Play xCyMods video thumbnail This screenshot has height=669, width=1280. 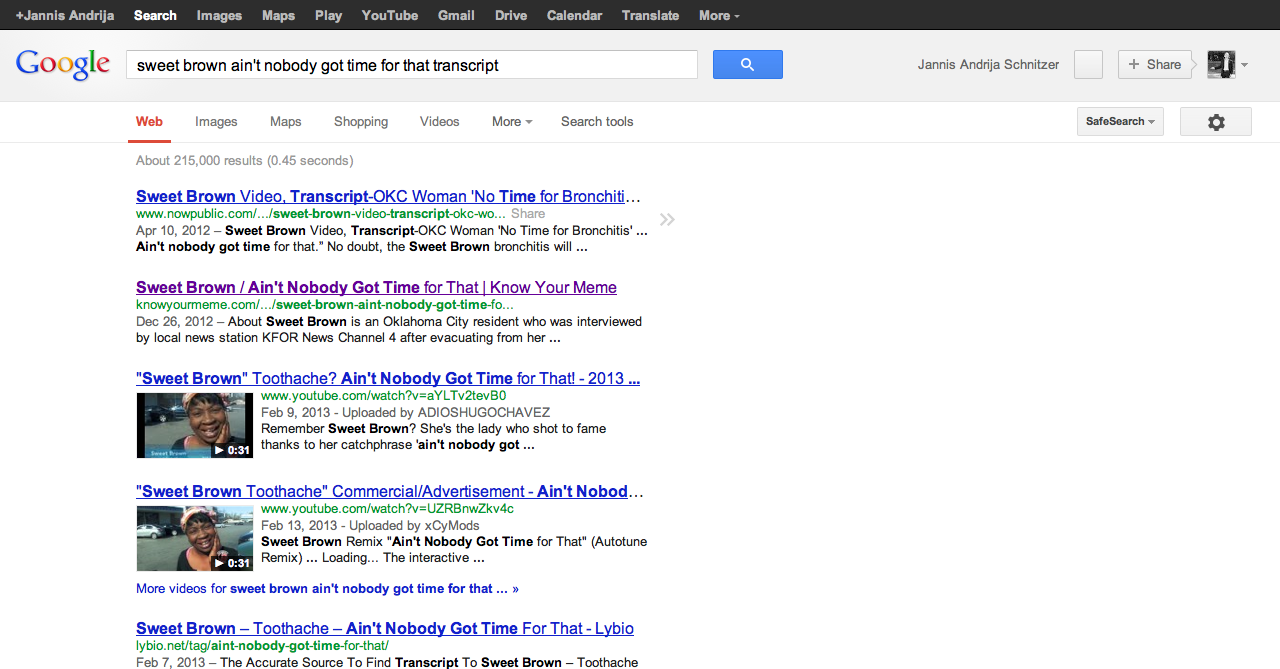tap(195, 538)
